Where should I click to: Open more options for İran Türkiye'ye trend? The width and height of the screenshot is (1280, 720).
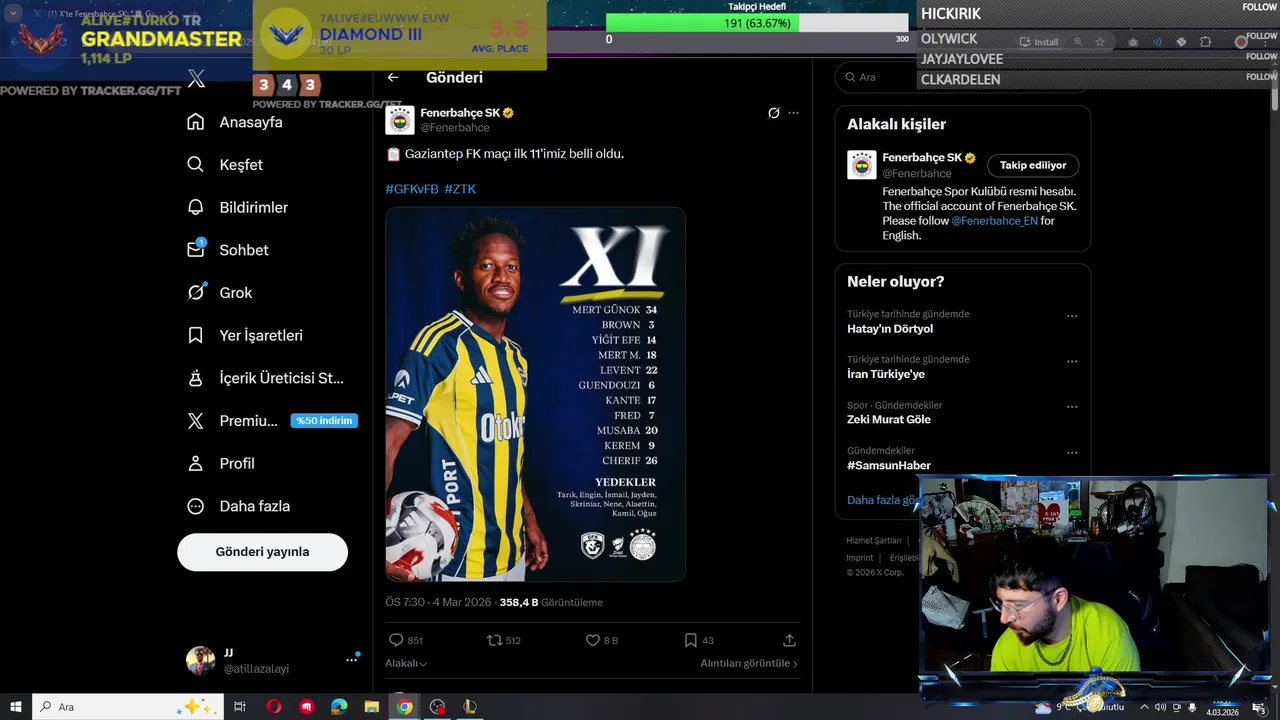pos(1072,361)
